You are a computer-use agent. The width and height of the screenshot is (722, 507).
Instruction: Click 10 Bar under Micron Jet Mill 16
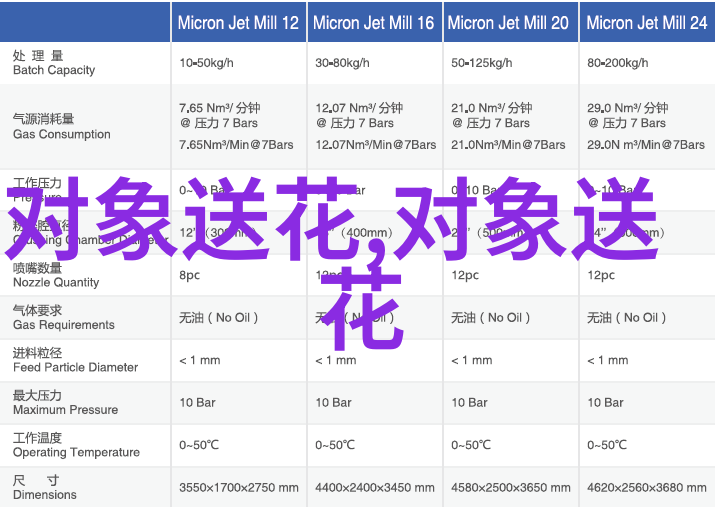click(333, 402)
